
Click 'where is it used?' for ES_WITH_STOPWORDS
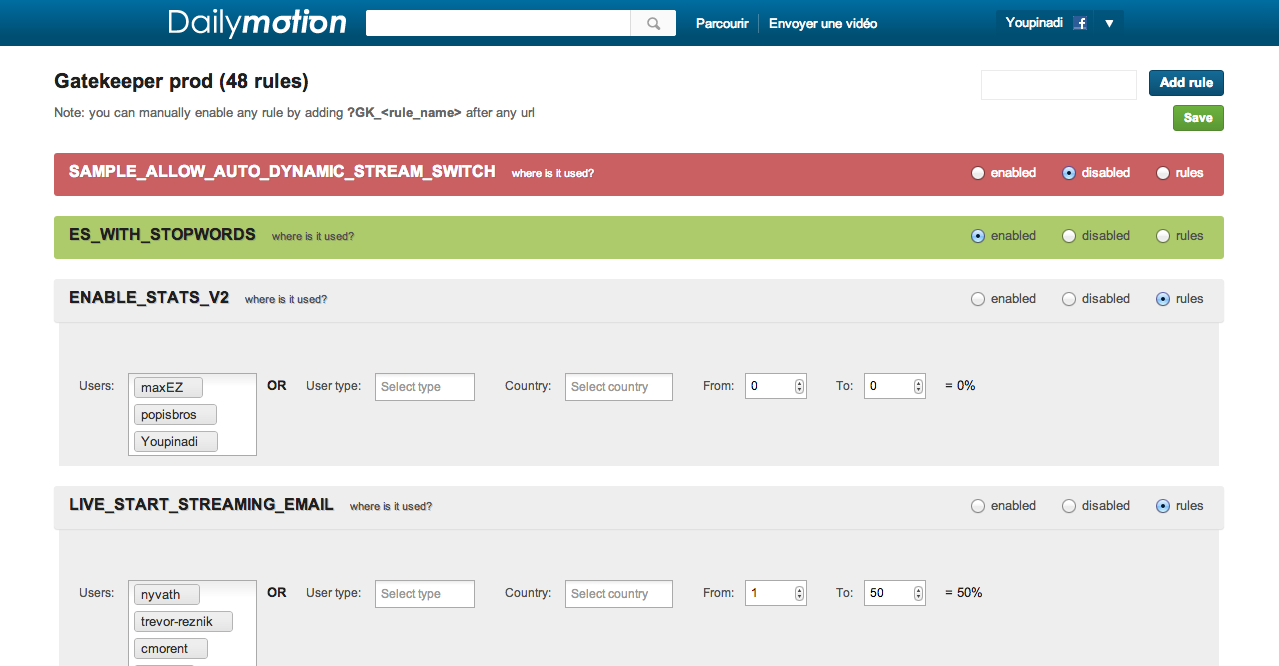313,237
